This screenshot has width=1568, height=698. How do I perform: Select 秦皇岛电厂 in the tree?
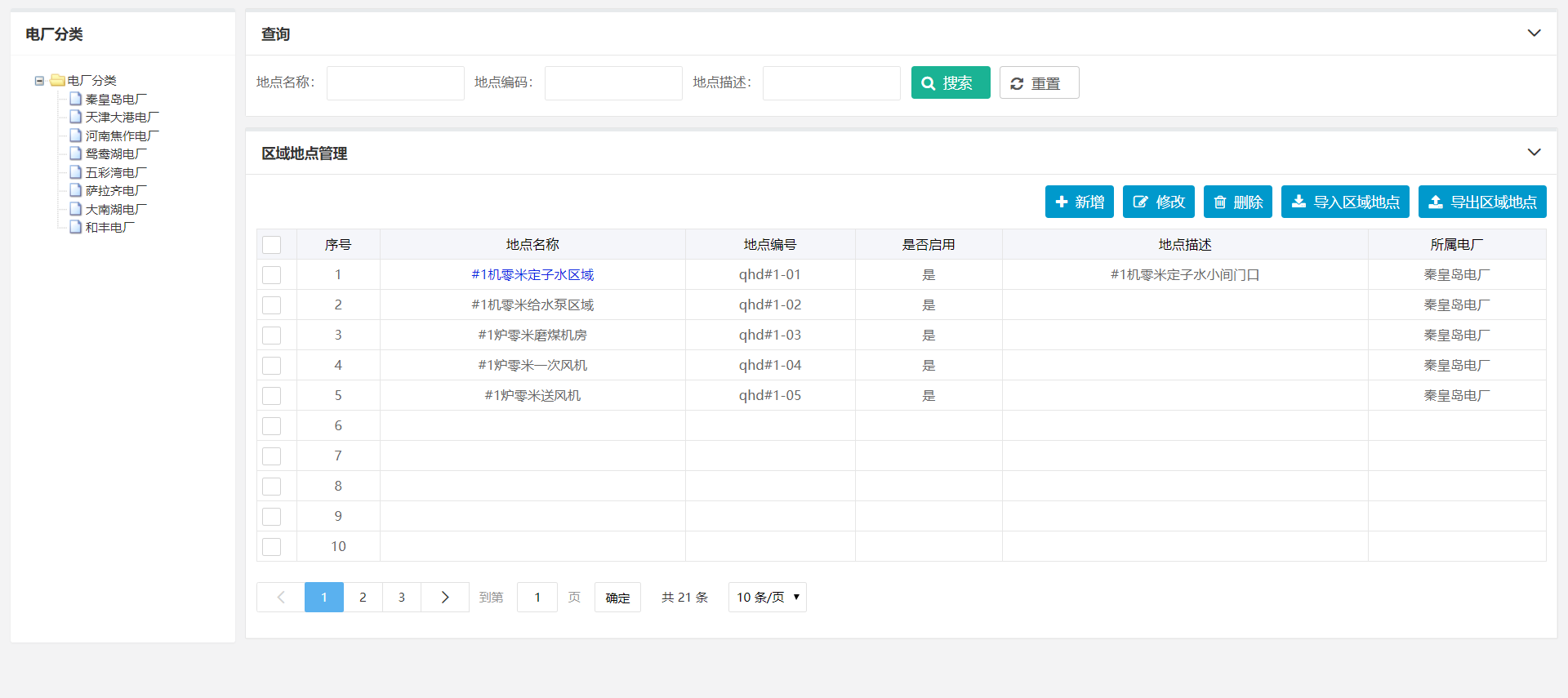[115, 99]
